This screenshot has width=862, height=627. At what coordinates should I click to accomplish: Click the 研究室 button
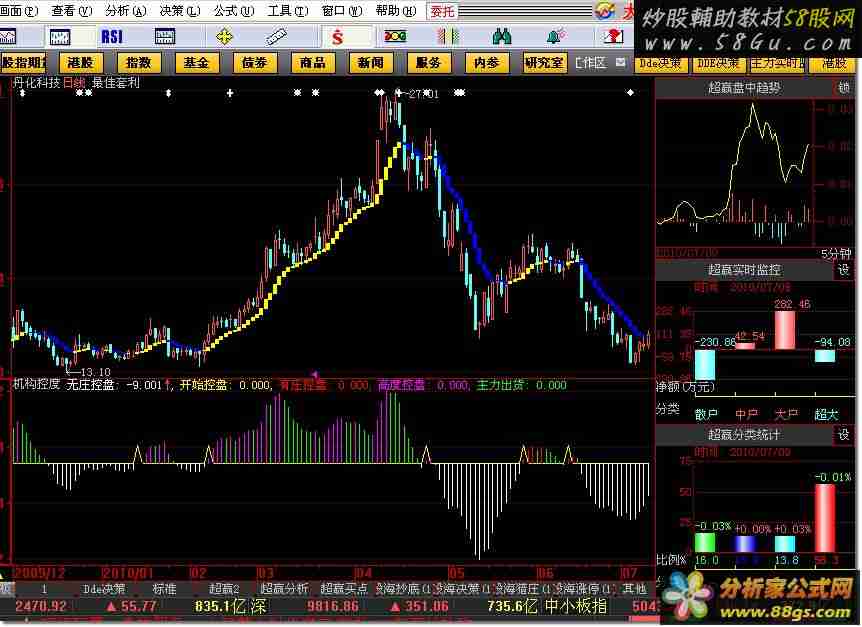click(x=544, y=63)
